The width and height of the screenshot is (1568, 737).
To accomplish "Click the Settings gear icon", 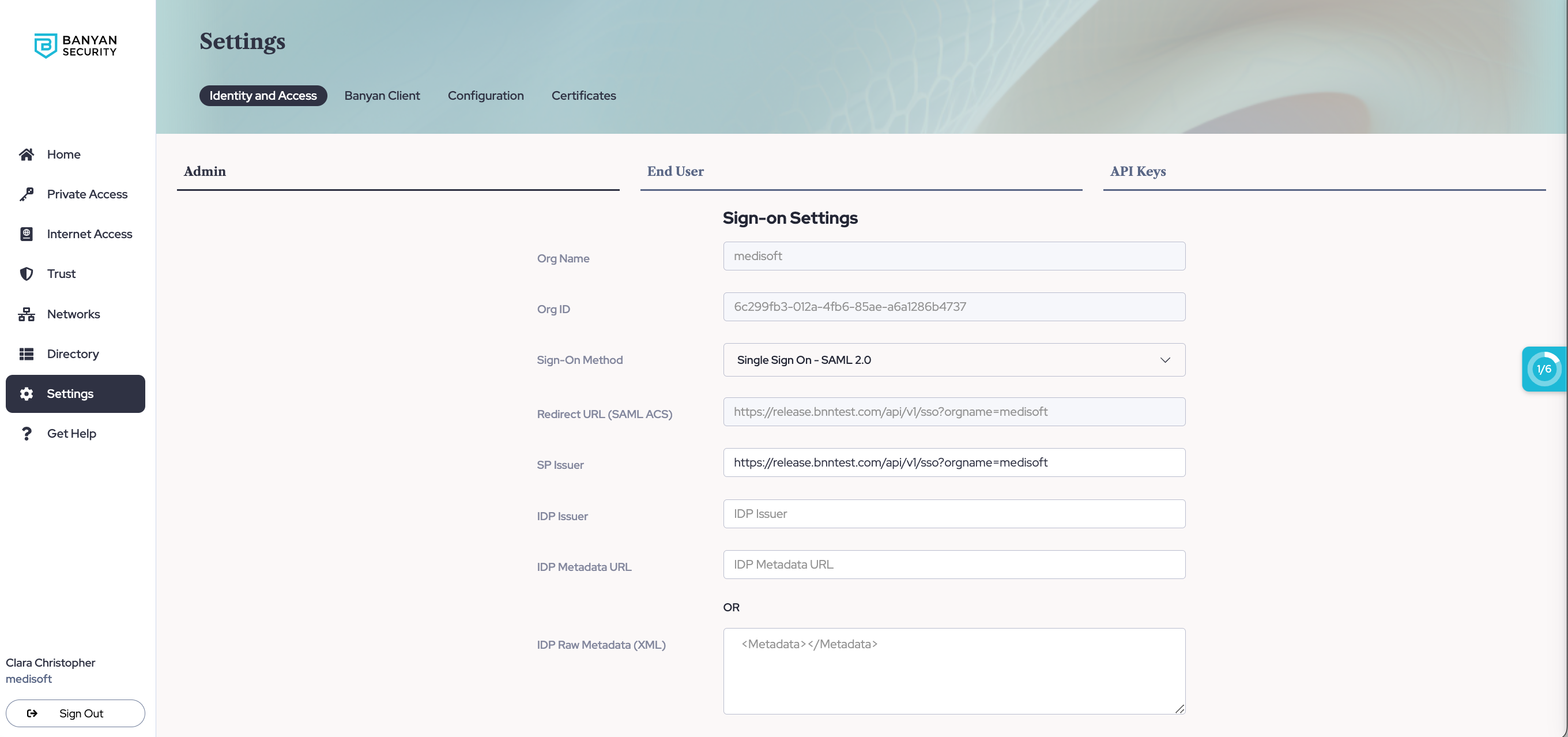I will click(26, 393).
